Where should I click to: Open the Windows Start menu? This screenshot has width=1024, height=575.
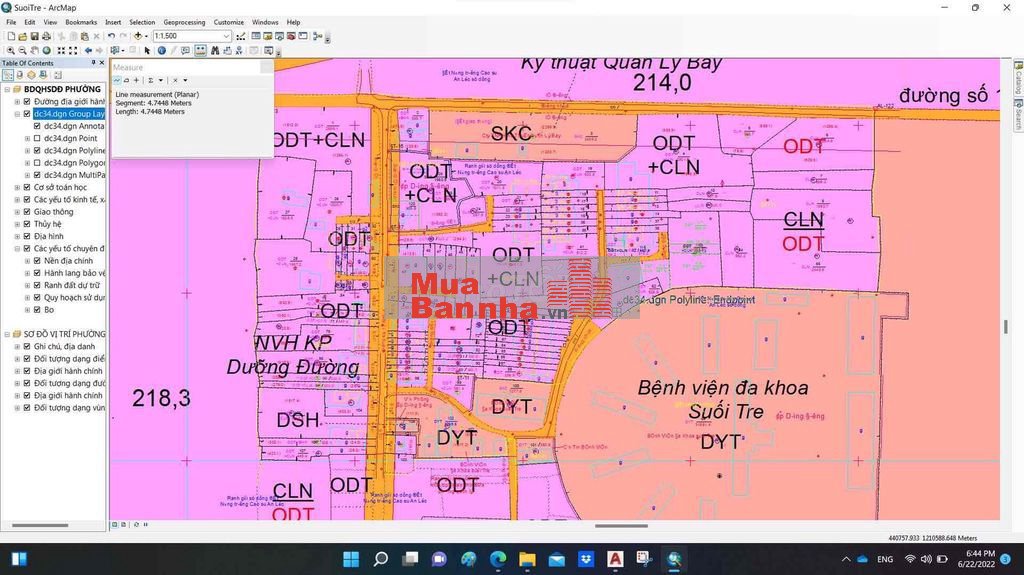pyautogui.click(x=351, y=559)
